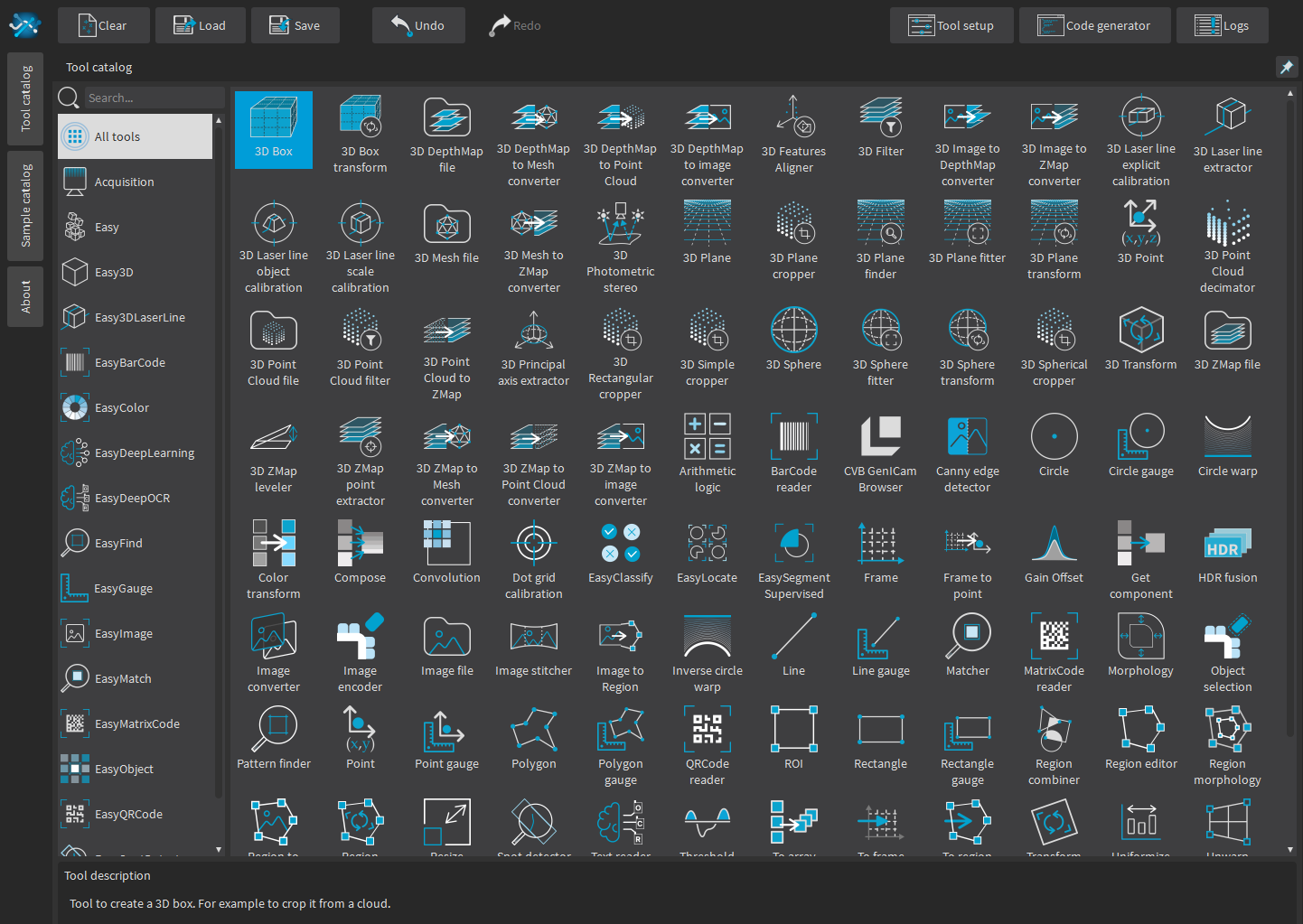The image size is (1303, 924).
Task: Click the tool grid scroll down arrow
Action: pyautogui.click(x=1289, y=850)
